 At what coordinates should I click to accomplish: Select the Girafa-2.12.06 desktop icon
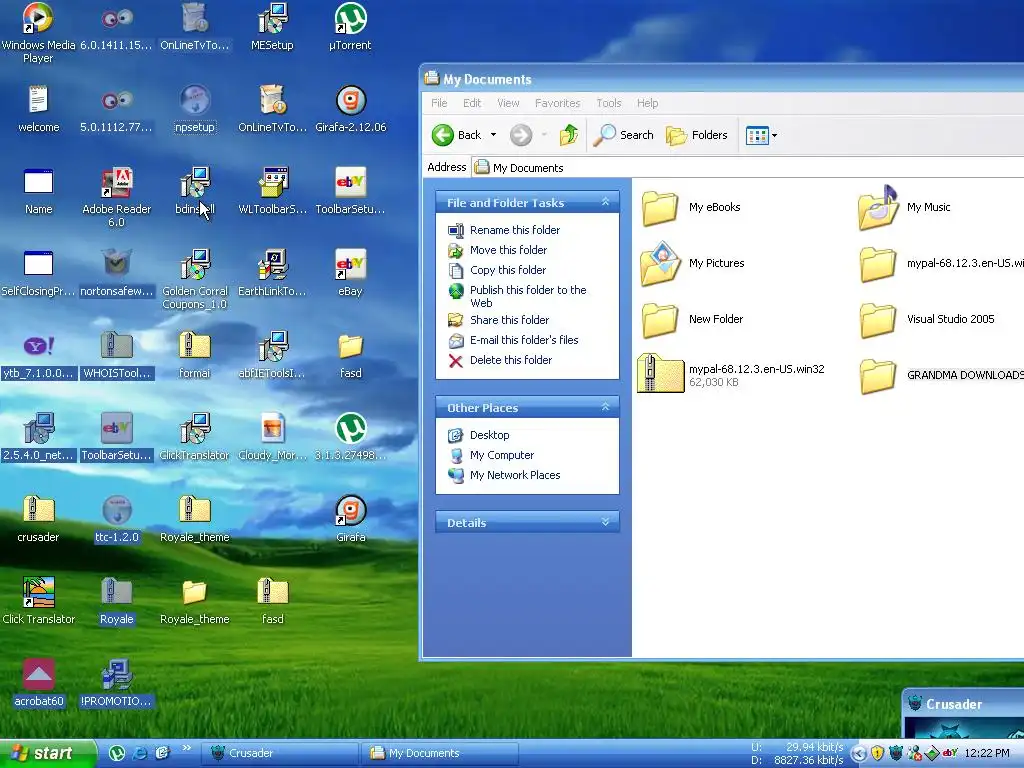pyautogui.click(x=351, y=100)
